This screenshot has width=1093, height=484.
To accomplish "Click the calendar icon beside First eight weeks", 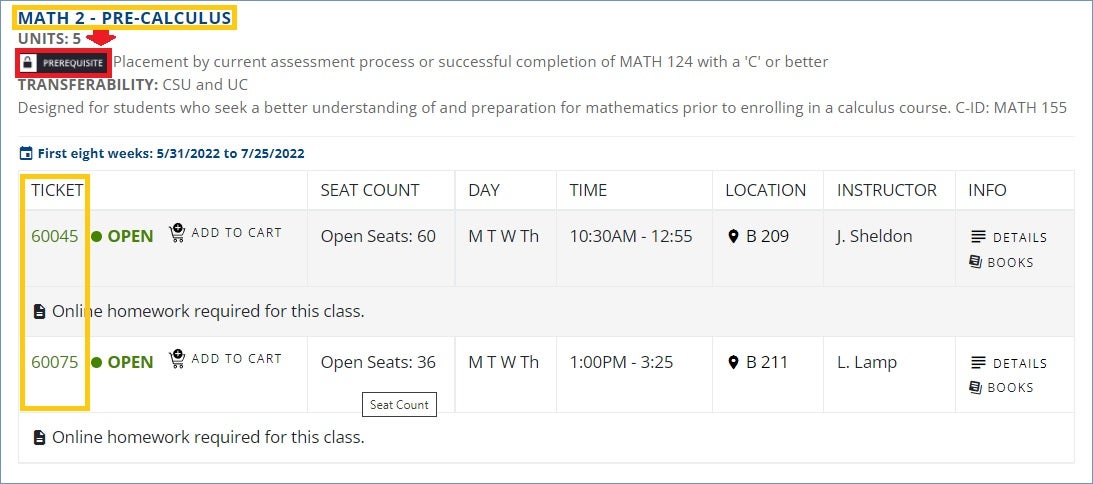I will (x=25, y=154).
